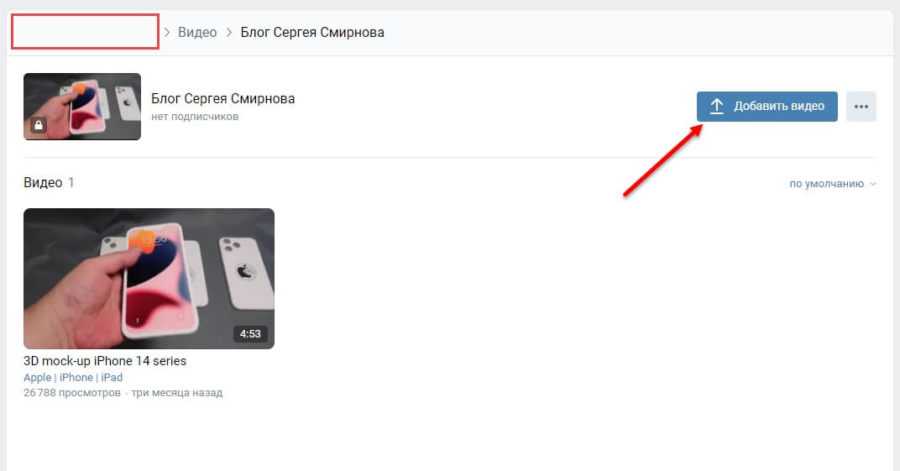Image resolution: width=900 pixels, height=471 pixels.
Task: Click the нет подписчиков subscriber text
Action: 195,116
